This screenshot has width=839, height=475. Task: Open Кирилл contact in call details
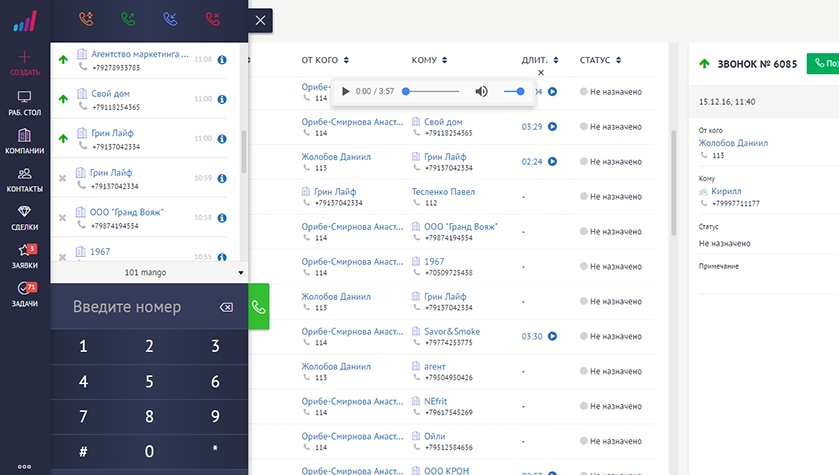pos(726,191)
